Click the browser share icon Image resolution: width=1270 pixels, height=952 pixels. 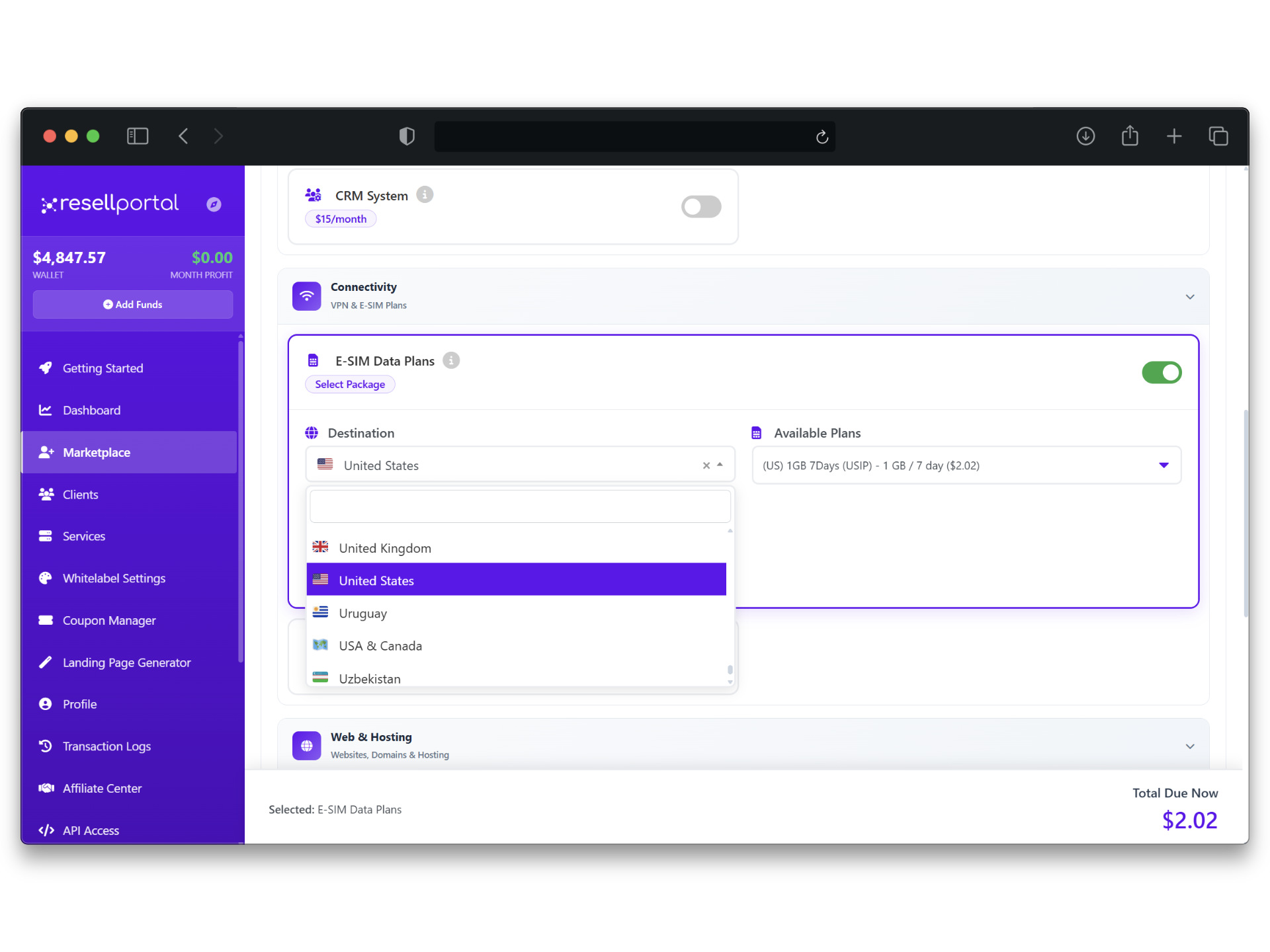1130,136
